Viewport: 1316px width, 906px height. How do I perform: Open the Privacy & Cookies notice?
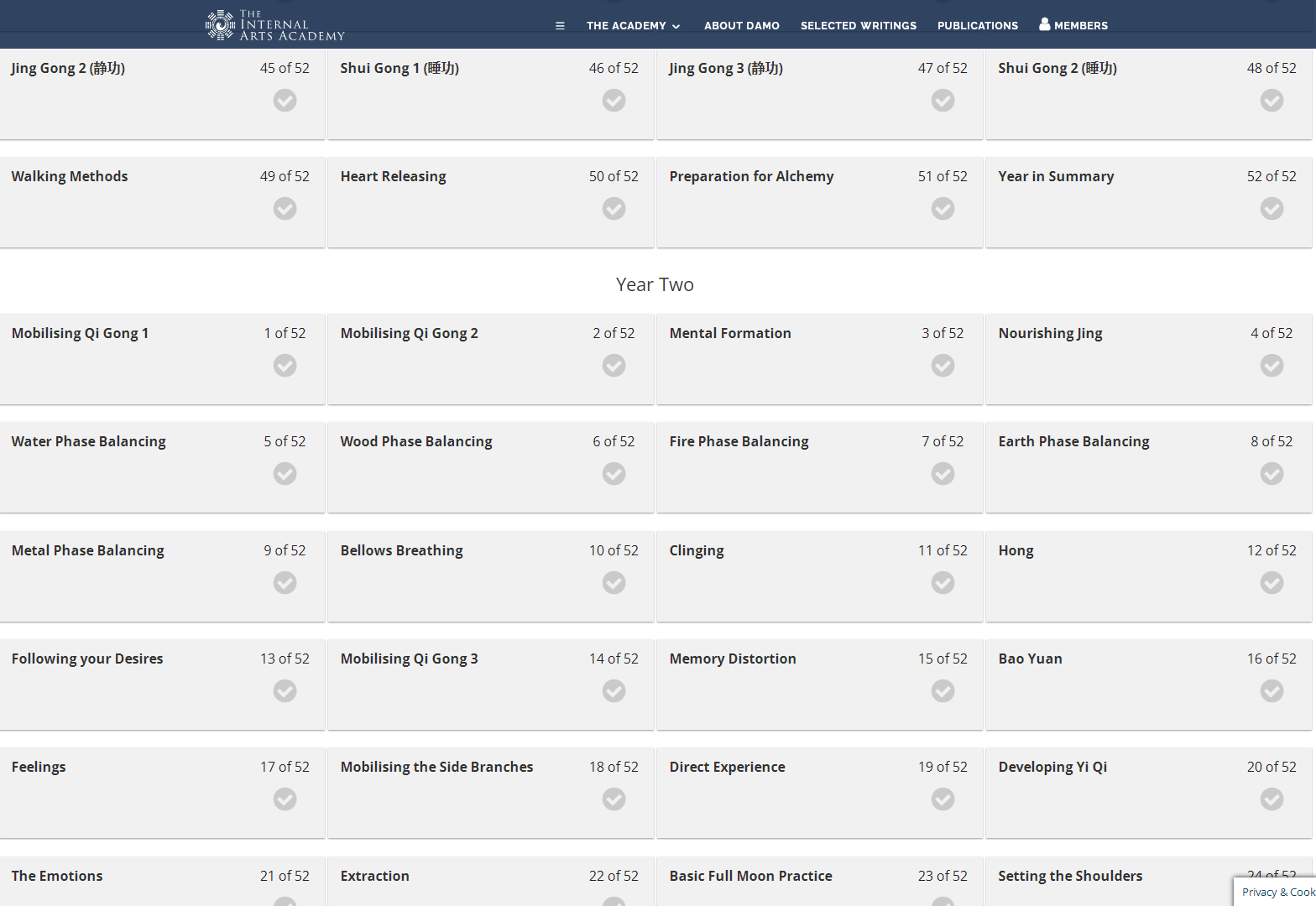[1277, 892]
